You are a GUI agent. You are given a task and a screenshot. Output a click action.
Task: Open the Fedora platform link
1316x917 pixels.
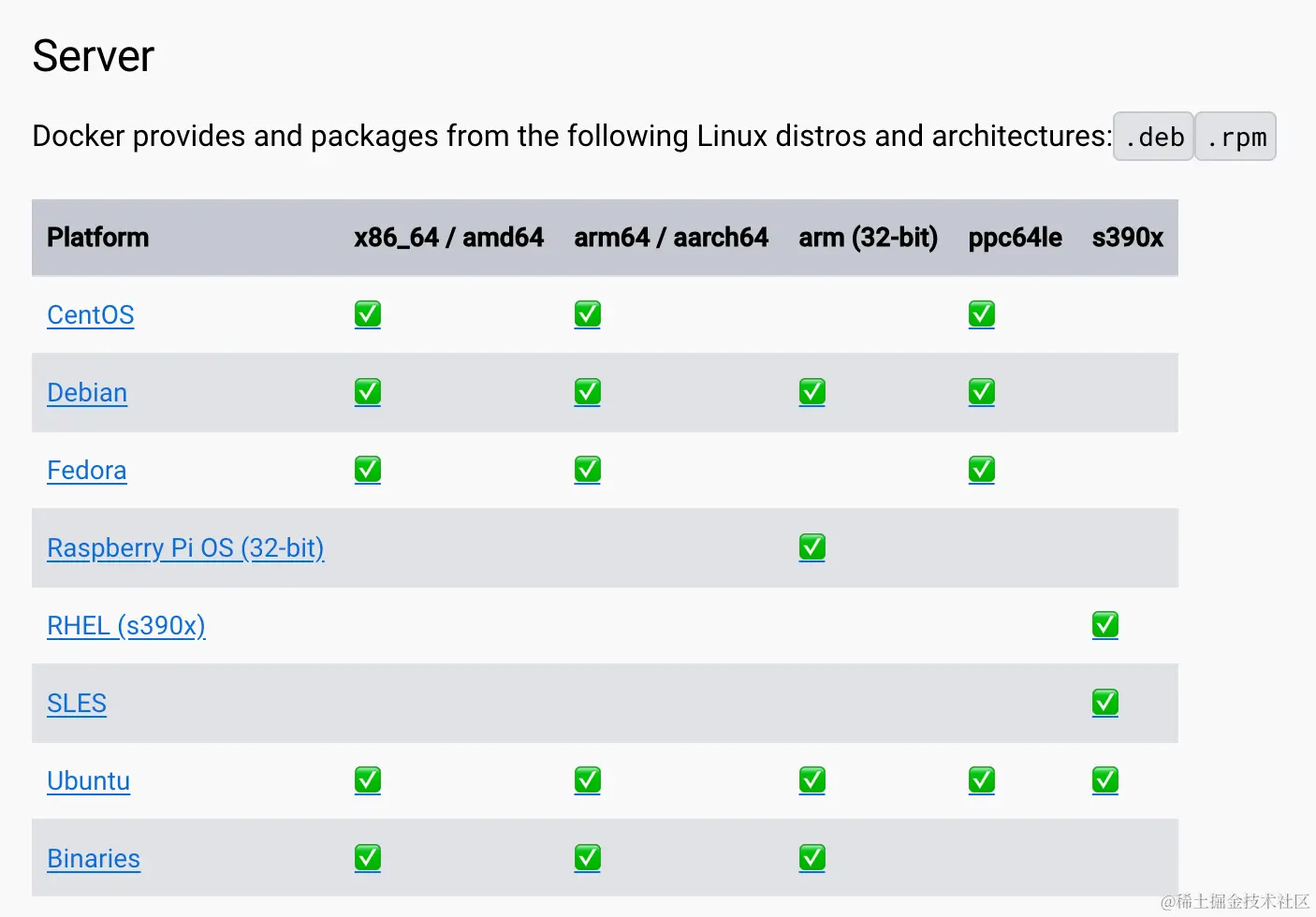[x=87, y=470]
